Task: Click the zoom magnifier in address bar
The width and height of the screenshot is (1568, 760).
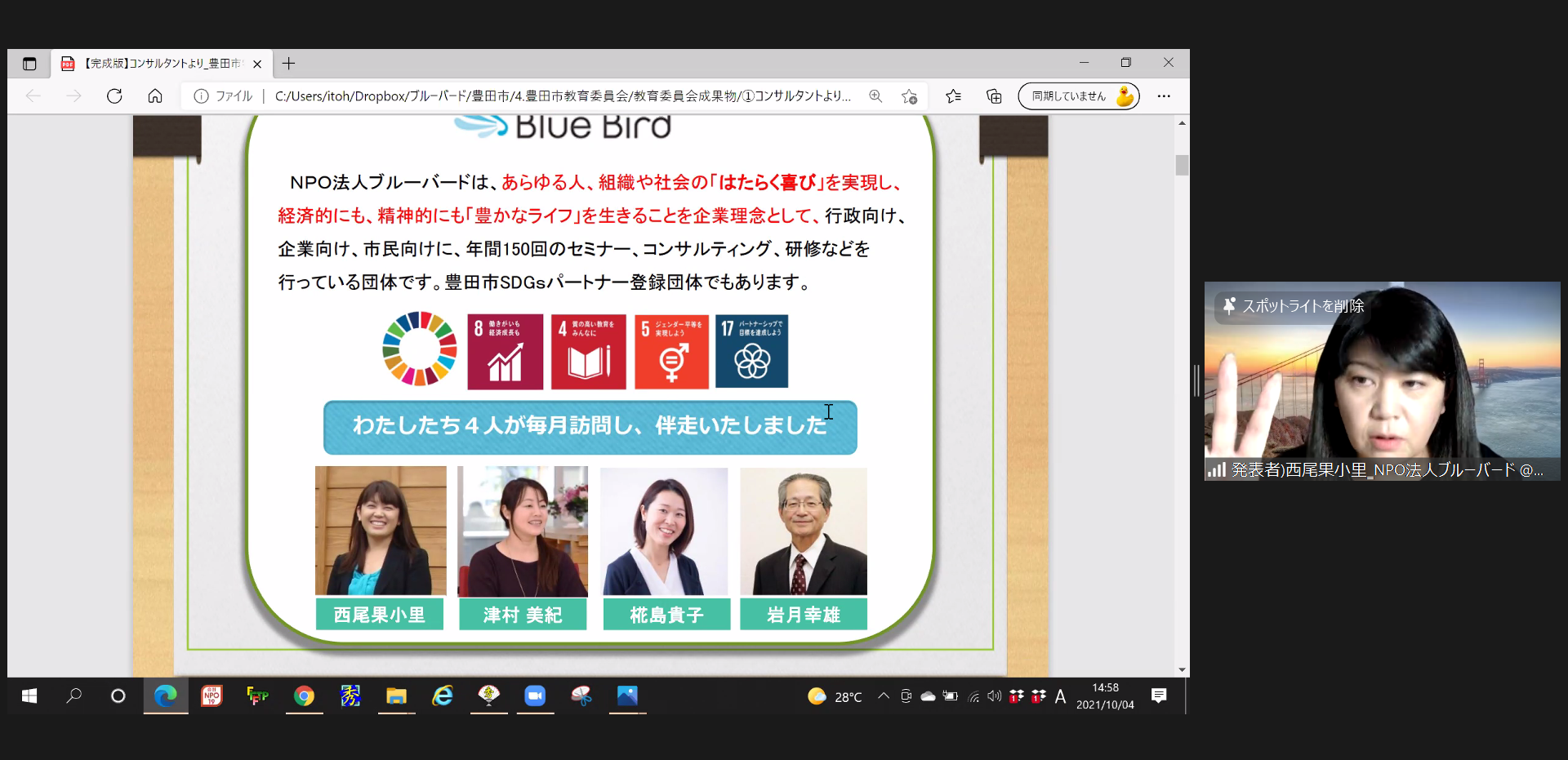Action: [x=875, y=96]
